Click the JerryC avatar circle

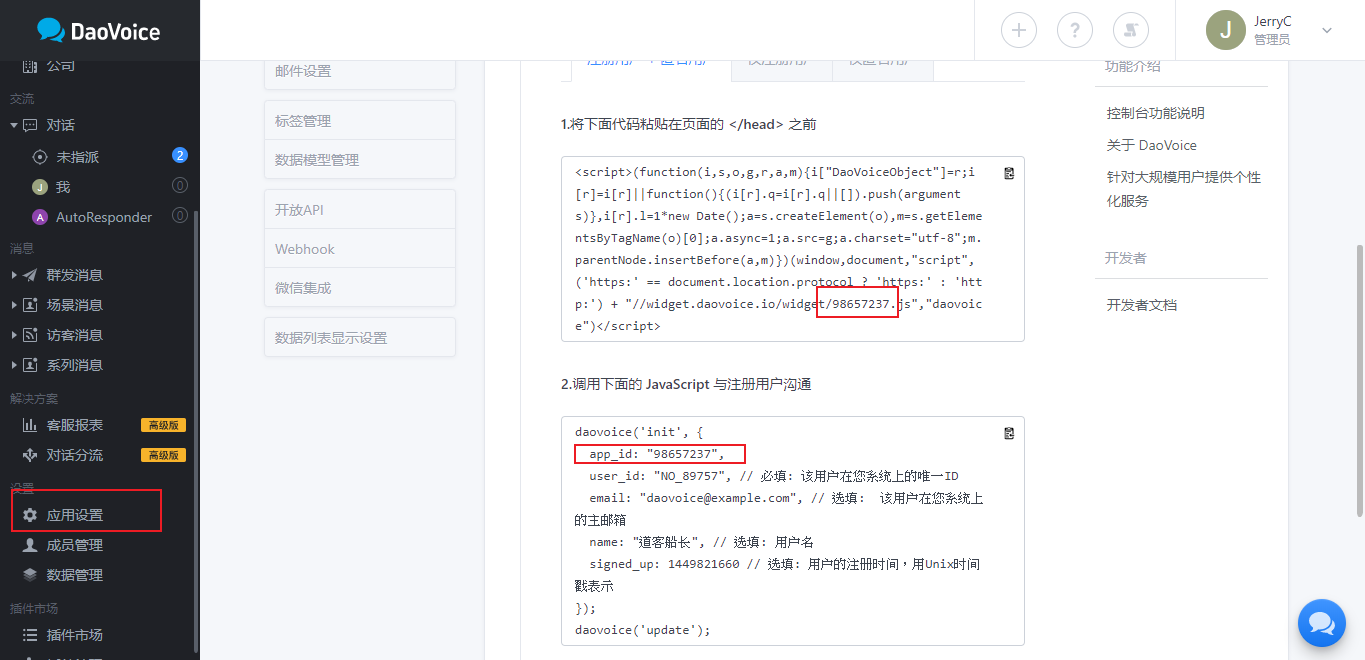pos(1225,30)
